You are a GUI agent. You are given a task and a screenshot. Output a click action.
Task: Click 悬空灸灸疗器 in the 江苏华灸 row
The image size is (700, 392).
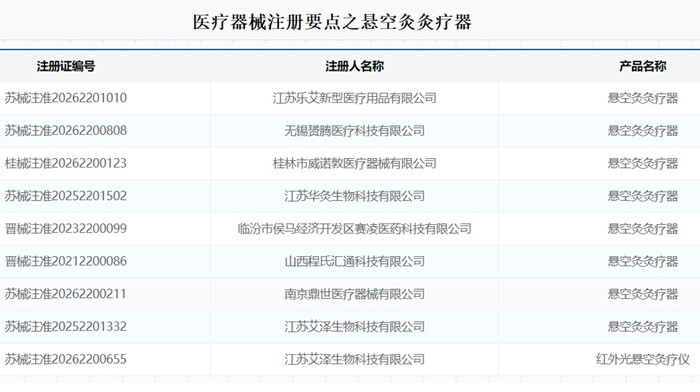coord(643,196)
